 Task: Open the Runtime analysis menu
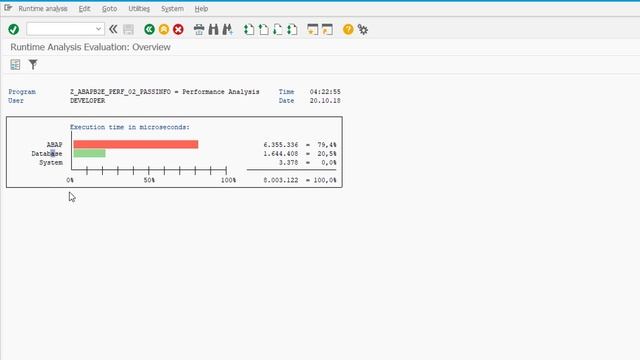[x=43, y=9]
